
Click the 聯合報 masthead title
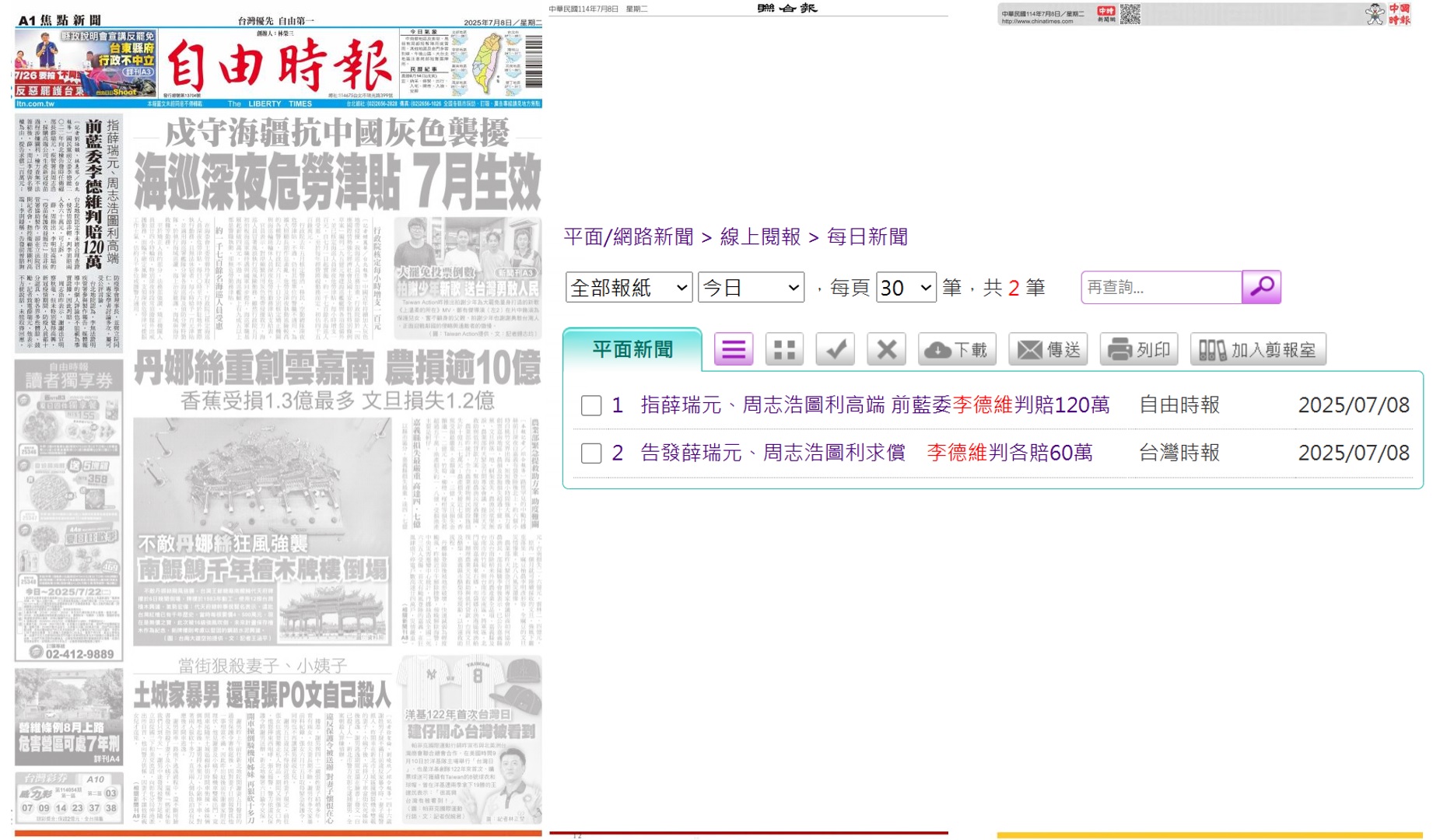pos(787,9)
